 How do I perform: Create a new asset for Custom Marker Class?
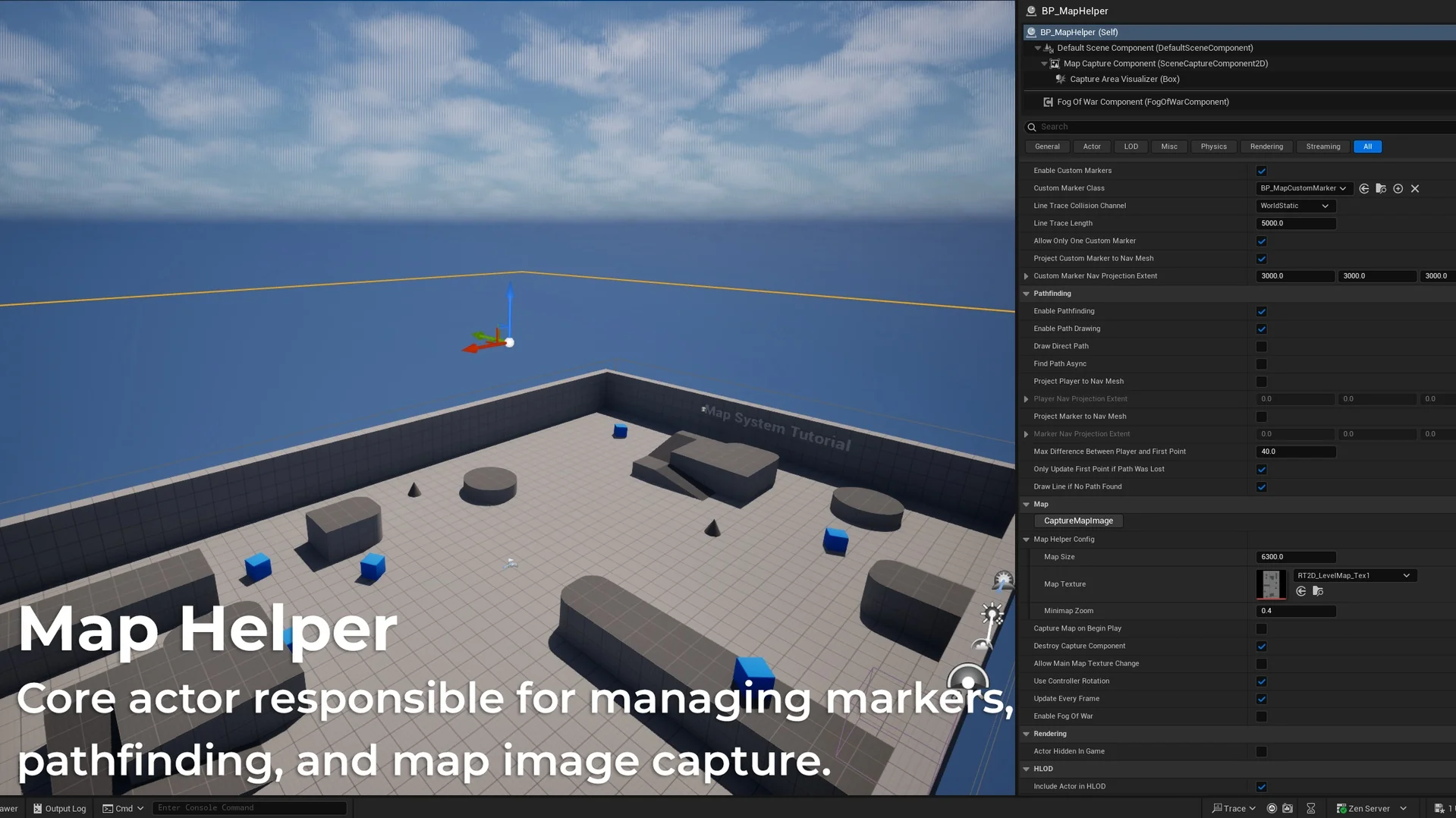[1398, 188]
